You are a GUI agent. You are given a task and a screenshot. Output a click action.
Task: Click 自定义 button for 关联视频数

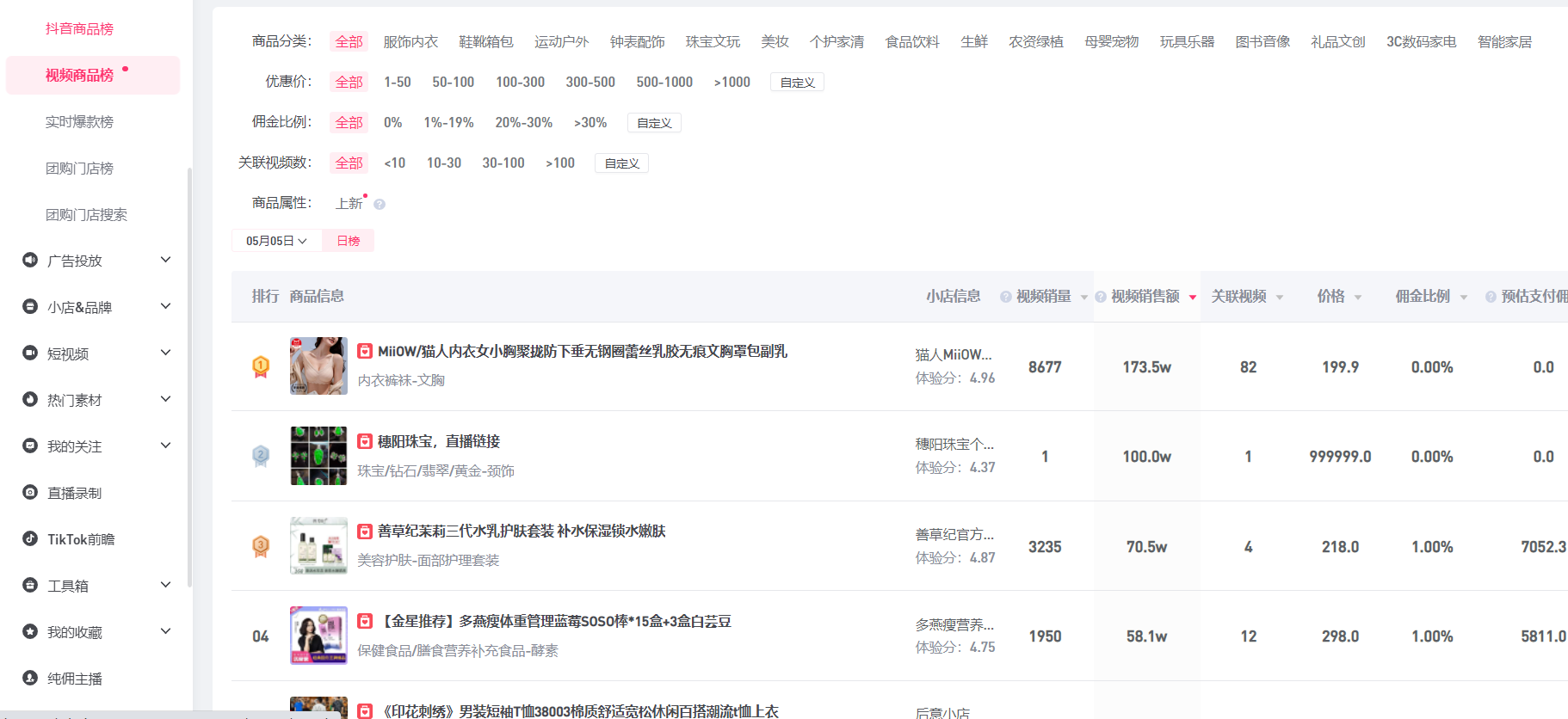(x=621, y=163)
